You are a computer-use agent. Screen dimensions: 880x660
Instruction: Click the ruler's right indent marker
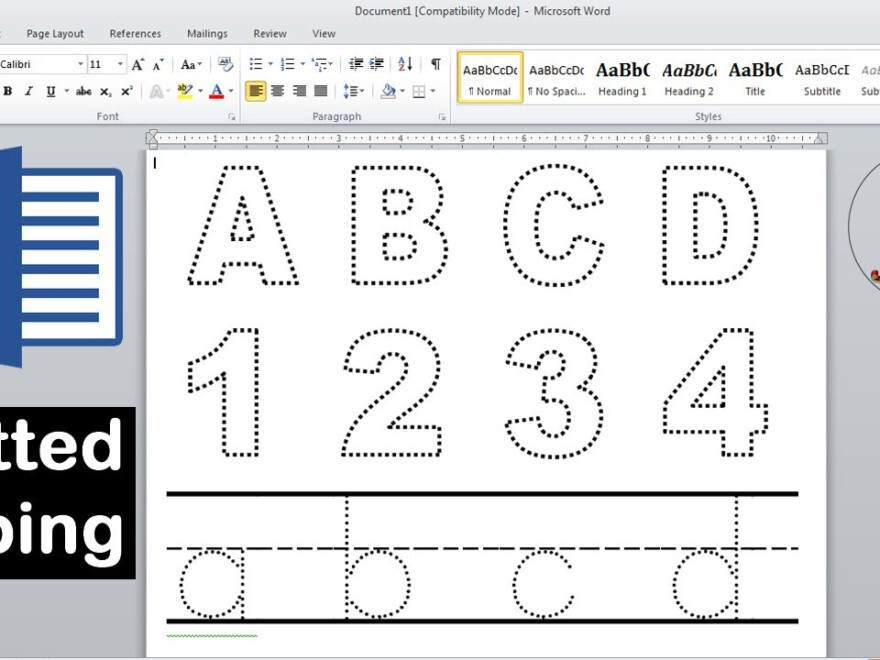click(x=819, y=138)
